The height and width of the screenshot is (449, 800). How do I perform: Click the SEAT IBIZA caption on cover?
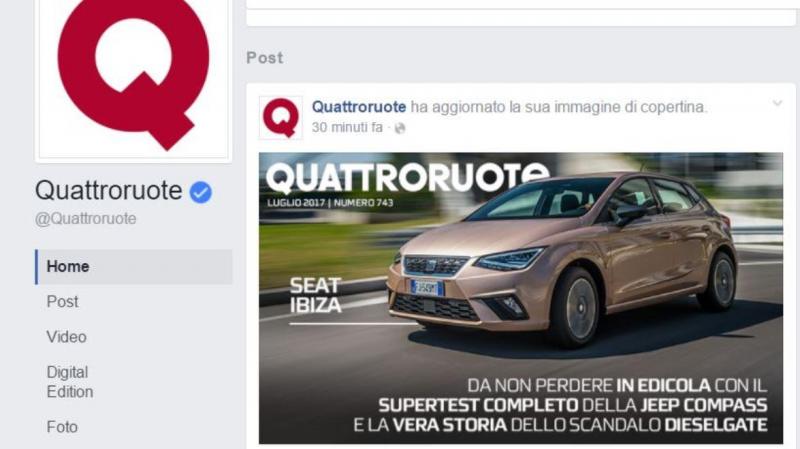point(315,295)
